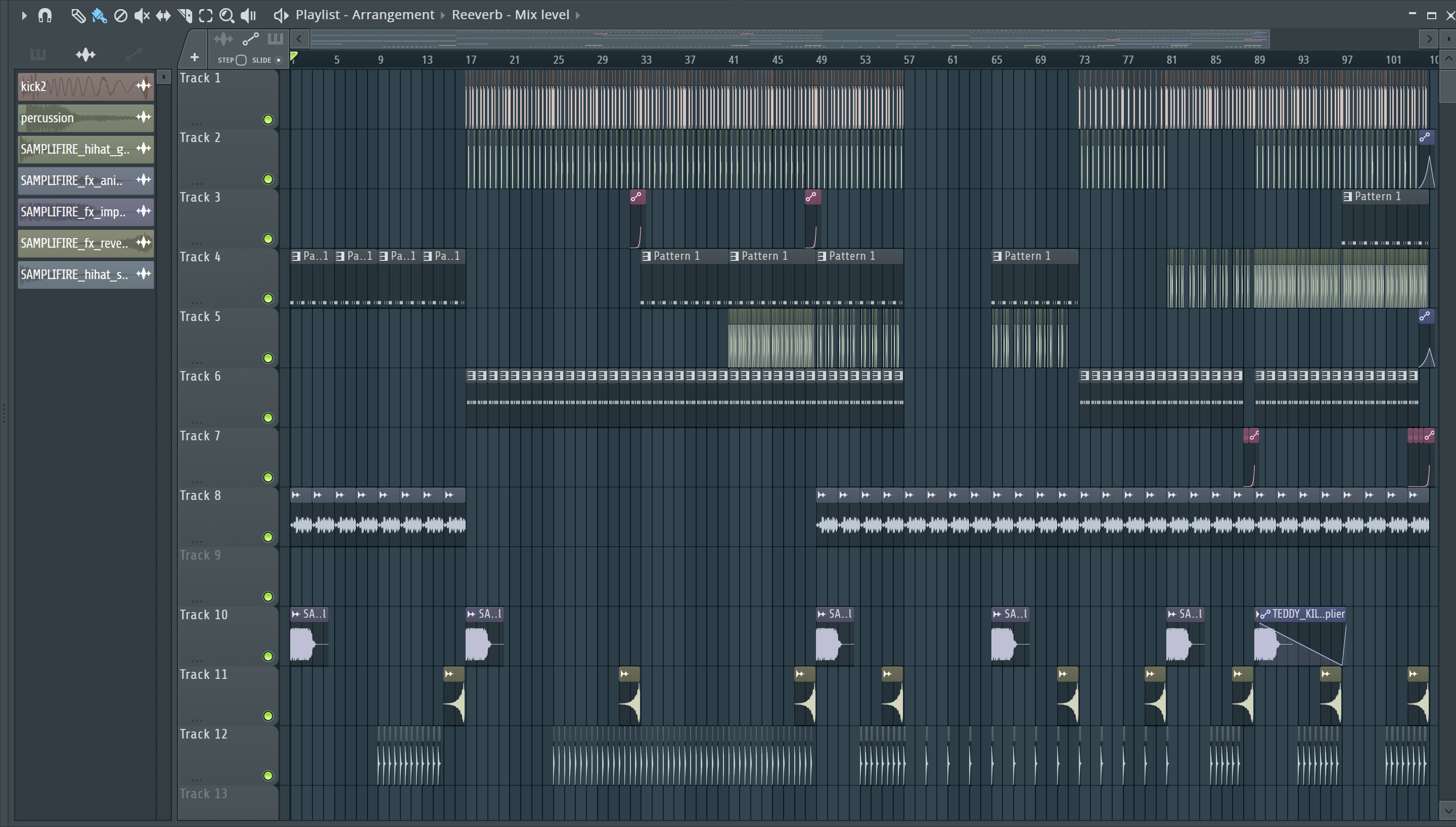Viewport: 1456px width, 827px height.
Task: Pick the Zoom magnifier tool
Action: [x=226, y=15]
